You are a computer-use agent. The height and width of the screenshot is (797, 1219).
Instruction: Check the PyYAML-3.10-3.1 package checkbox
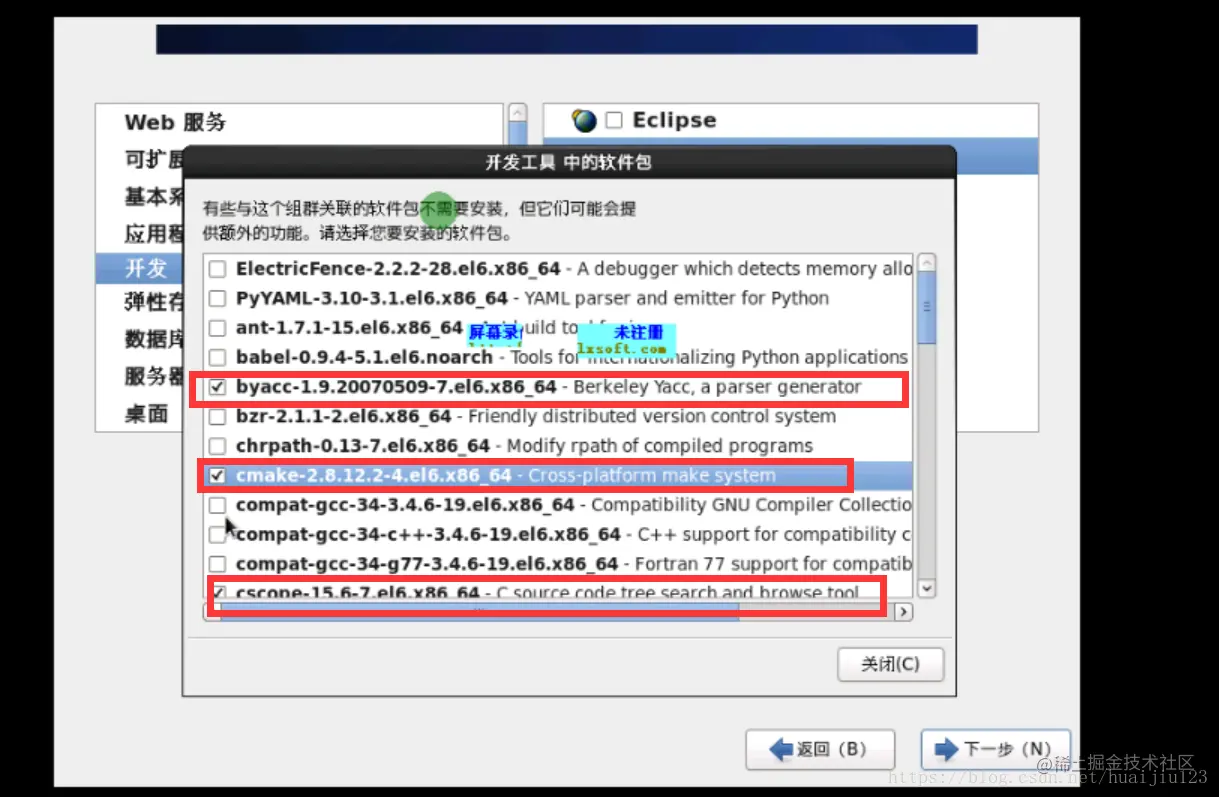pyautogui.click(x=217, y=298)
